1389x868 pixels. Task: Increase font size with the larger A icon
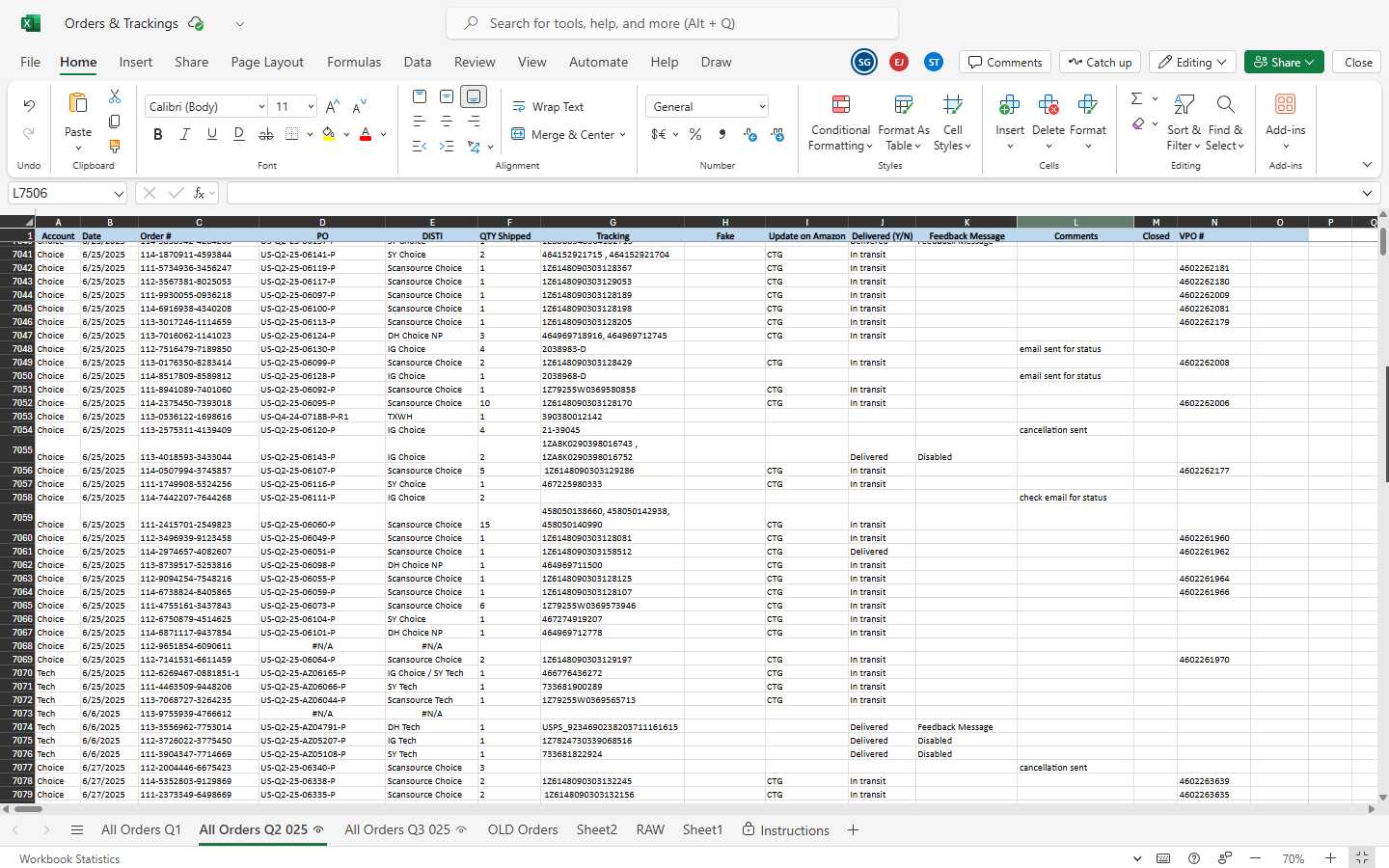coord(333,106)
